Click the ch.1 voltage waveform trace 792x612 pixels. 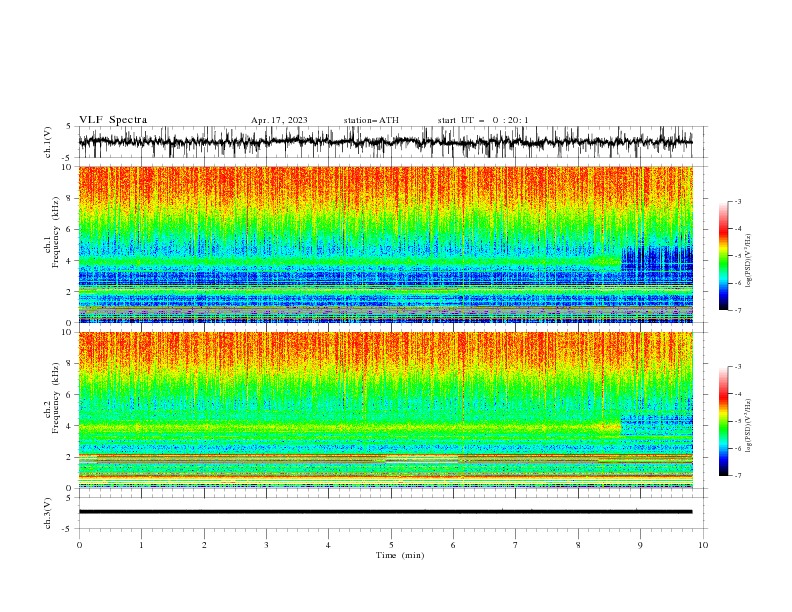pyautogui.click(x=386, y=142)
